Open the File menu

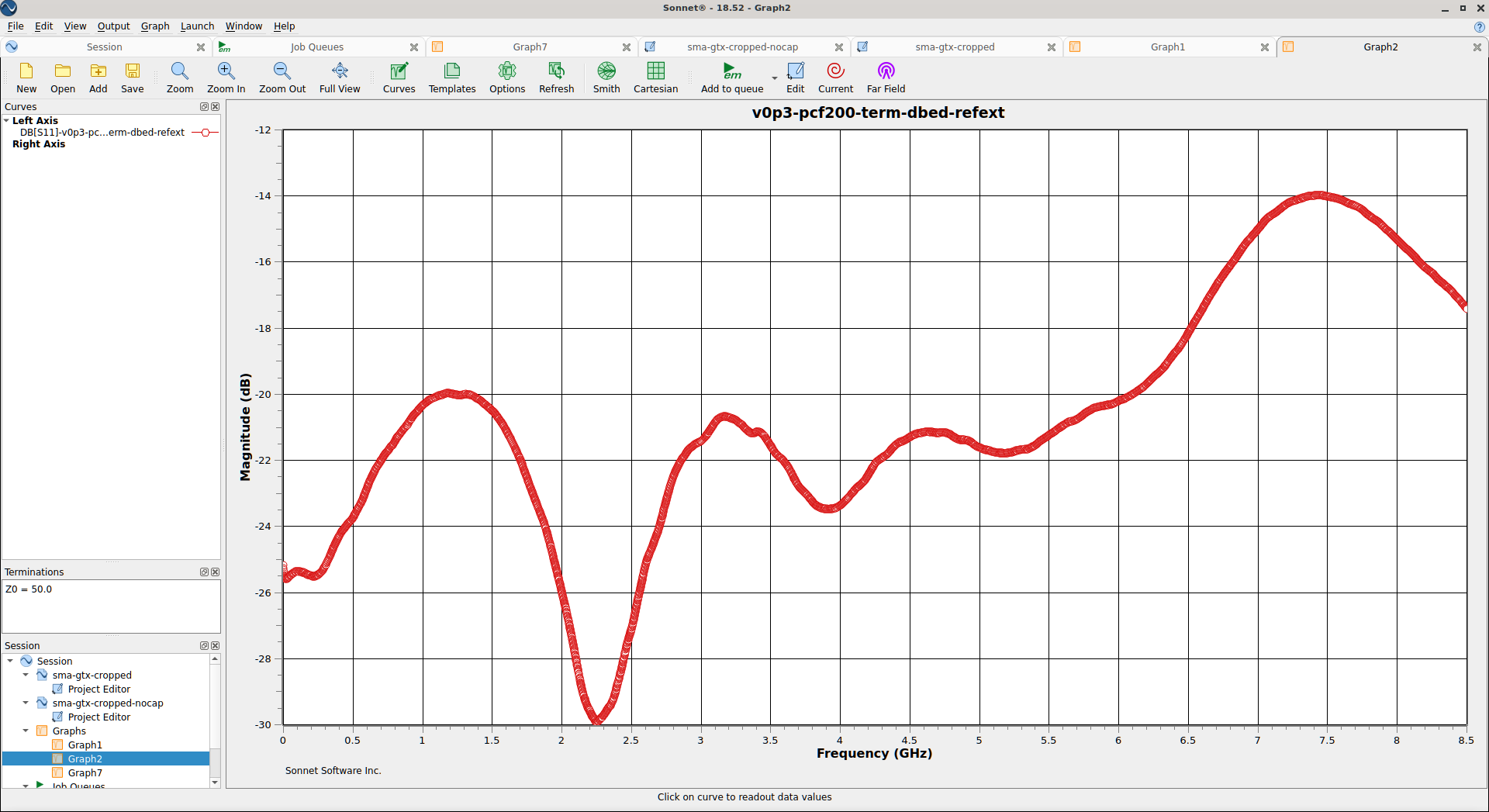tap(16, 26)
